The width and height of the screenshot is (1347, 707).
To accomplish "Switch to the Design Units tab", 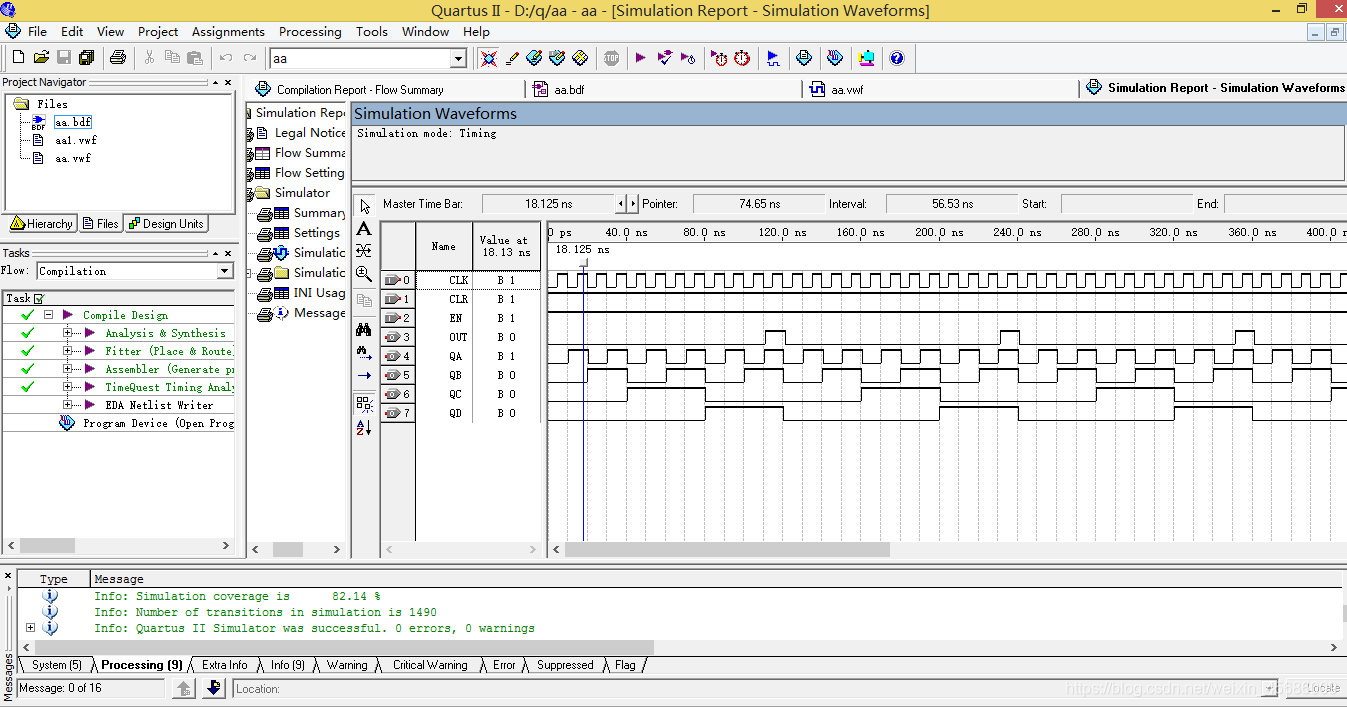I will (166, 223).
